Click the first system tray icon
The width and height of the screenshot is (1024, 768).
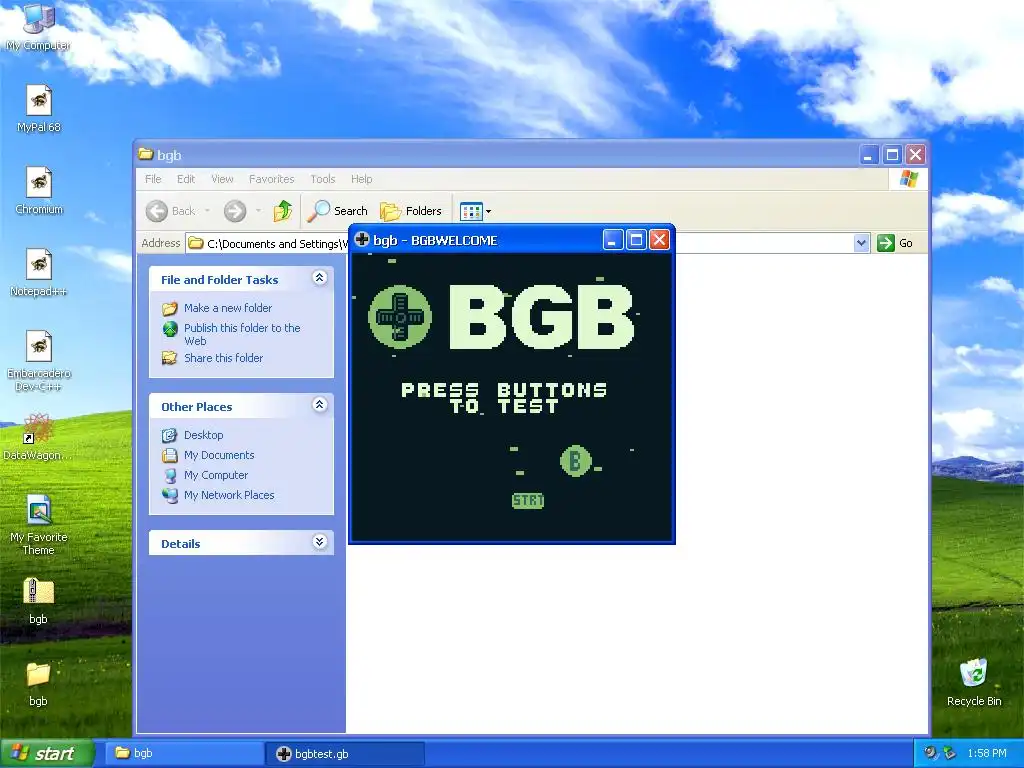tap(931, 753)
